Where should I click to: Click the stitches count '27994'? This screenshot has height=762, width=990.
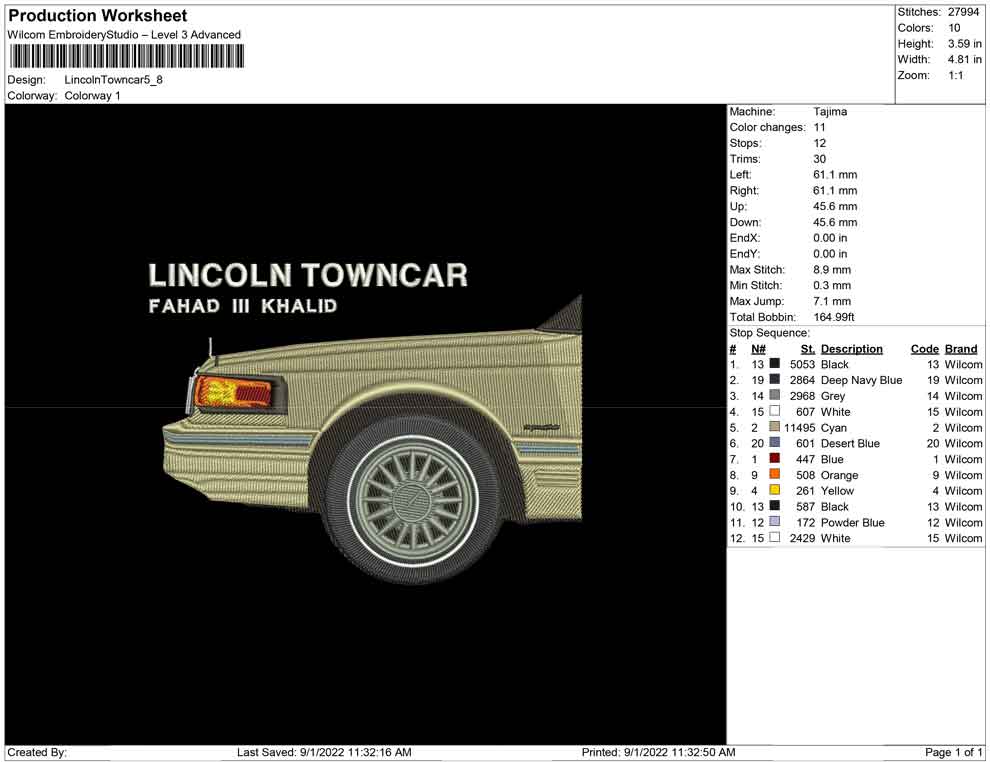tap(963, 12)
